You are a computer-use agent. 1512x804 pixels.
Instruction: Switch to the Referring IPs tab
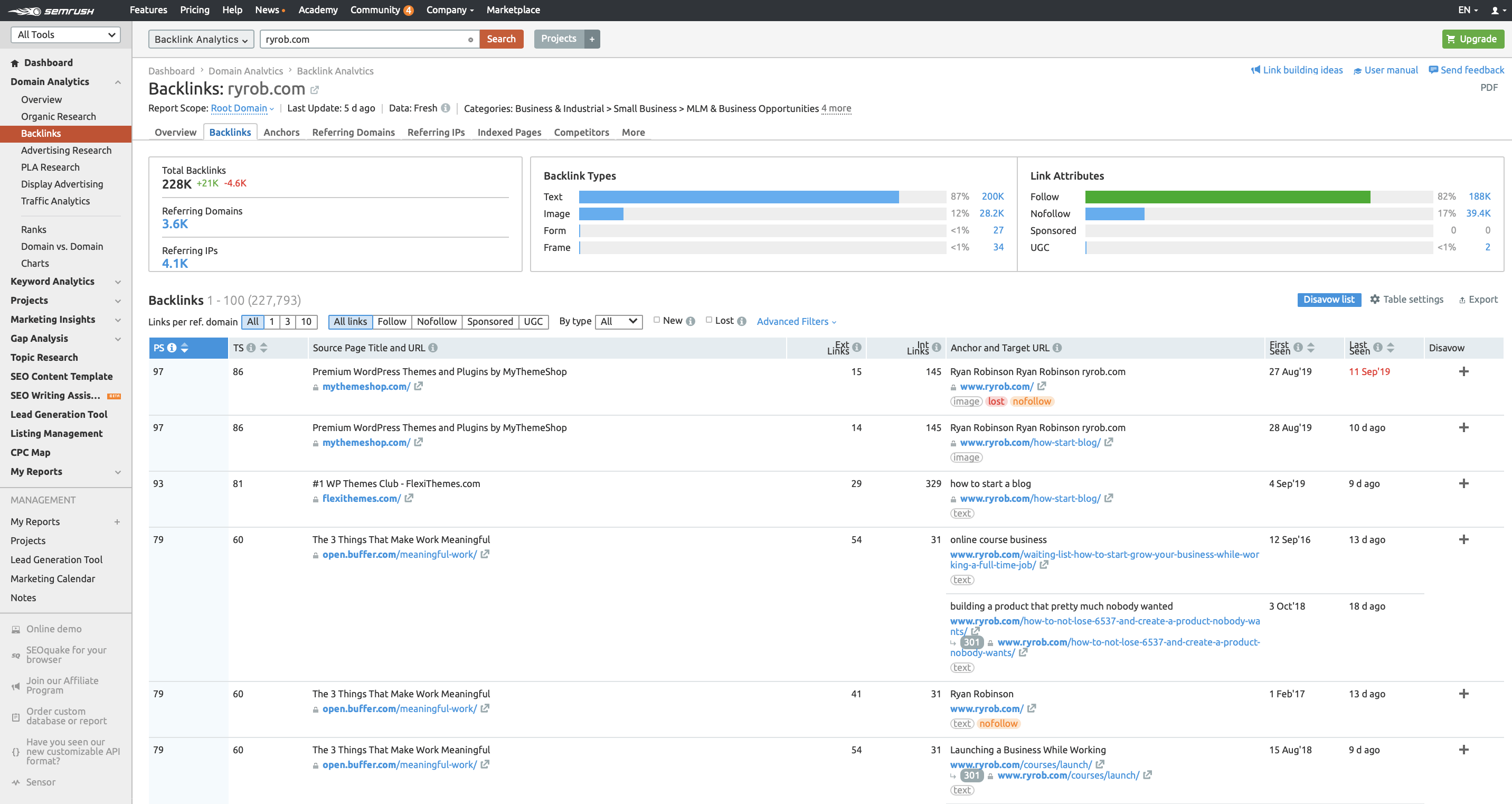(436, 132)
